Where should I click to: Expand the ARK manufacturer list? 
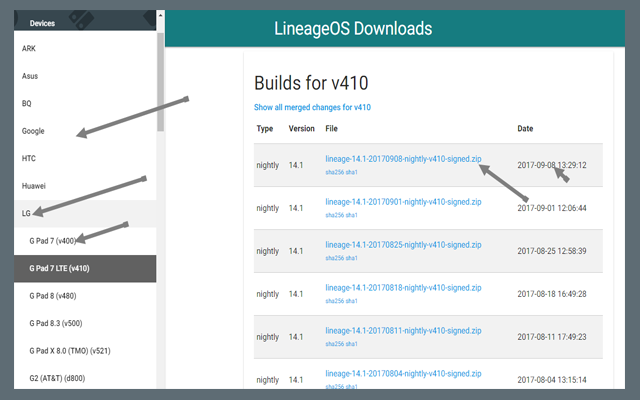coord(29,48)
